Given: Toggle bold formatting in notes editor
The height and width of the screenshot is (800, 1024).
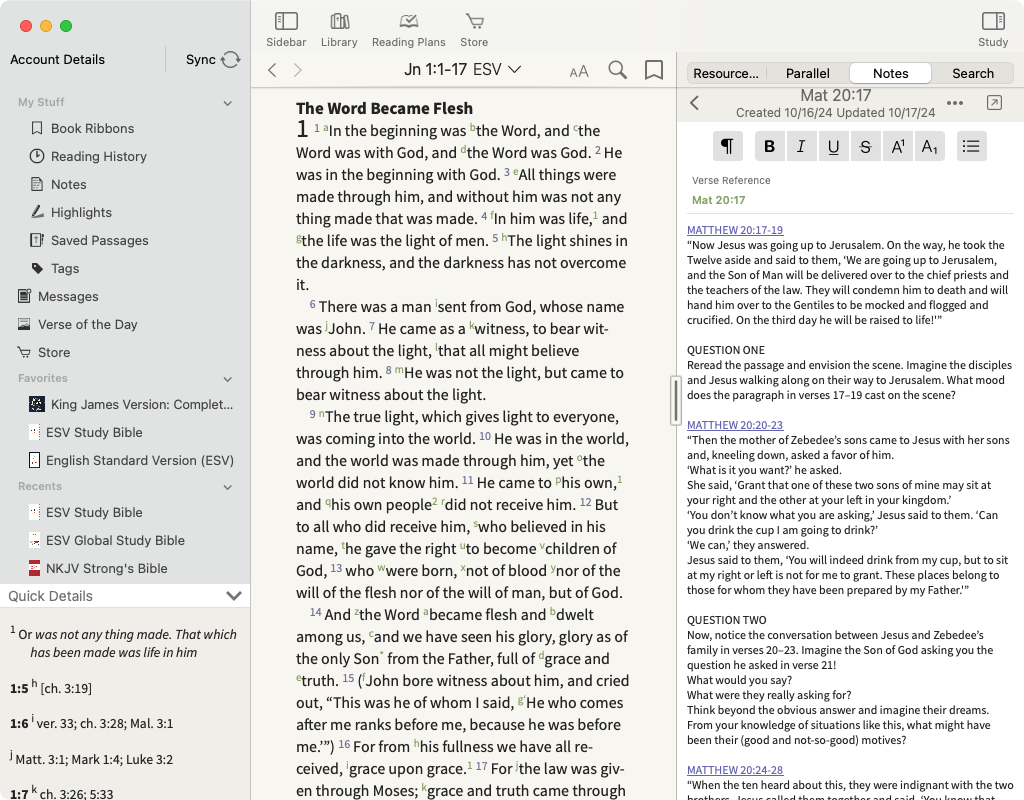Looking at the screenshot, I should coord(769,147).
